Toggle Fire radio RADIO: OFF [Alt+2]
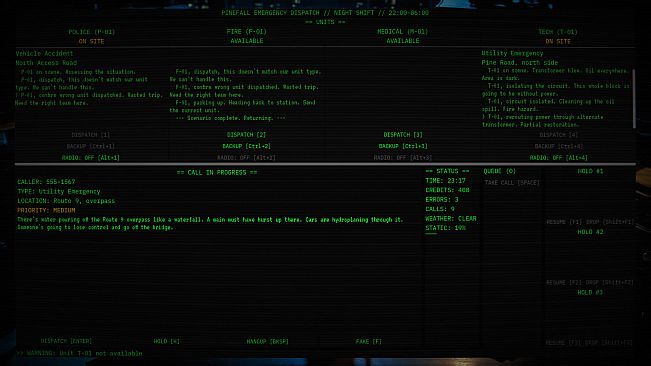This screenshot has height=366, width=651. pyautogui.click(x=246, y=158)
